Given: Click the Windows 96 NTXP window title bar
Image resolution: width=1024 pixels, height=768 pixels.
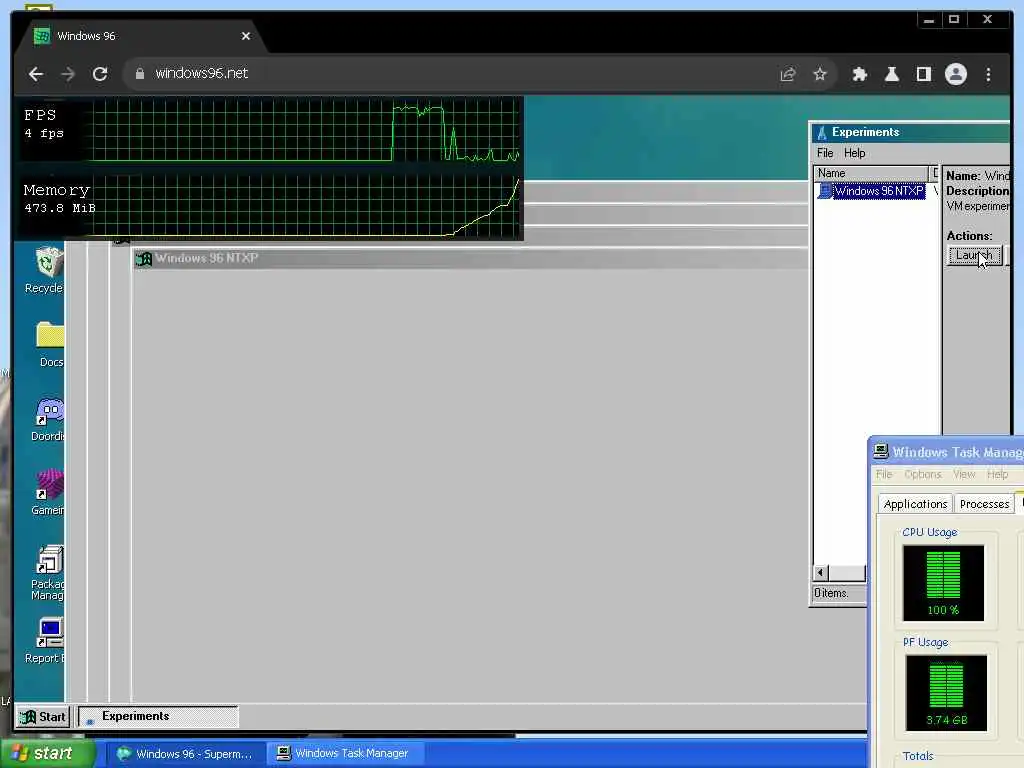Looking at the screenshot, I should click(470, 259).
